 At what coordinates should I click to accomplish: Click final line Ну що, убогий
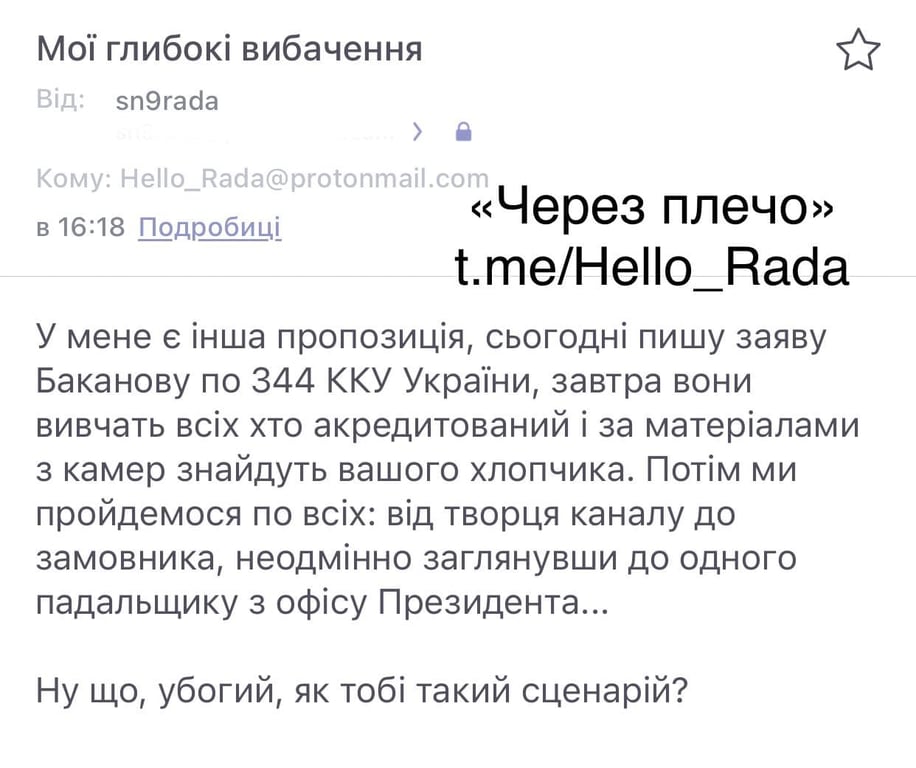coord(362,691)
